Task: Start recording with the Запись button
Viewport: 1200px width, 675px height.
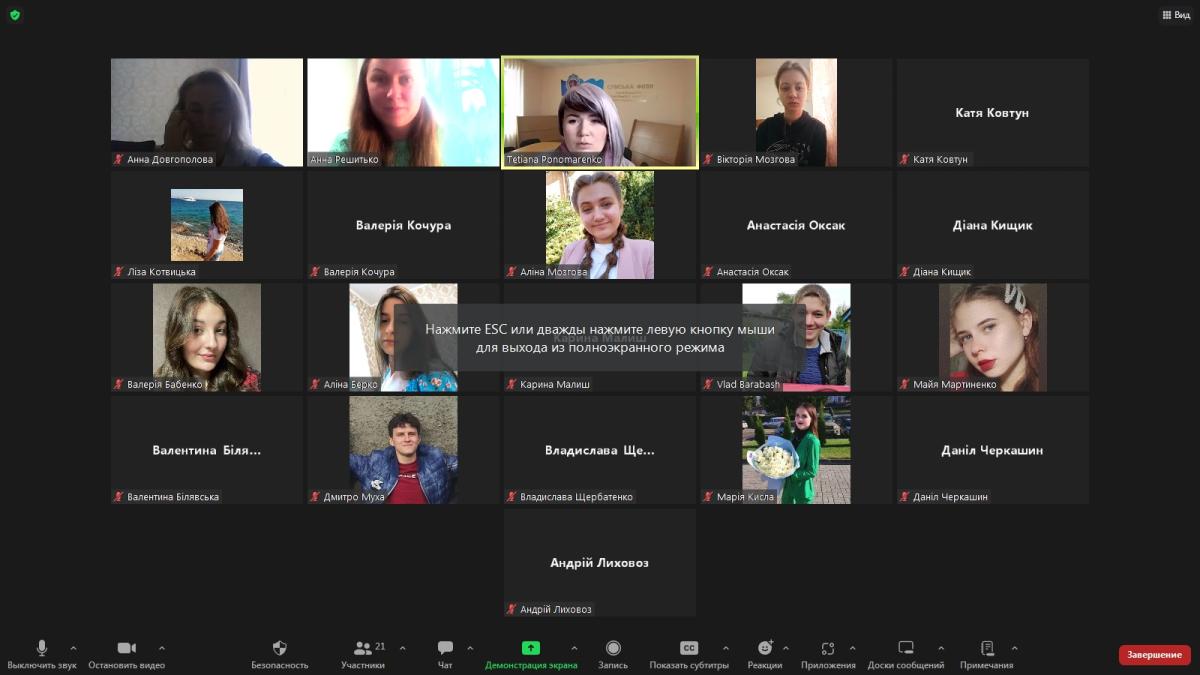Action: (x=613, y=649)
